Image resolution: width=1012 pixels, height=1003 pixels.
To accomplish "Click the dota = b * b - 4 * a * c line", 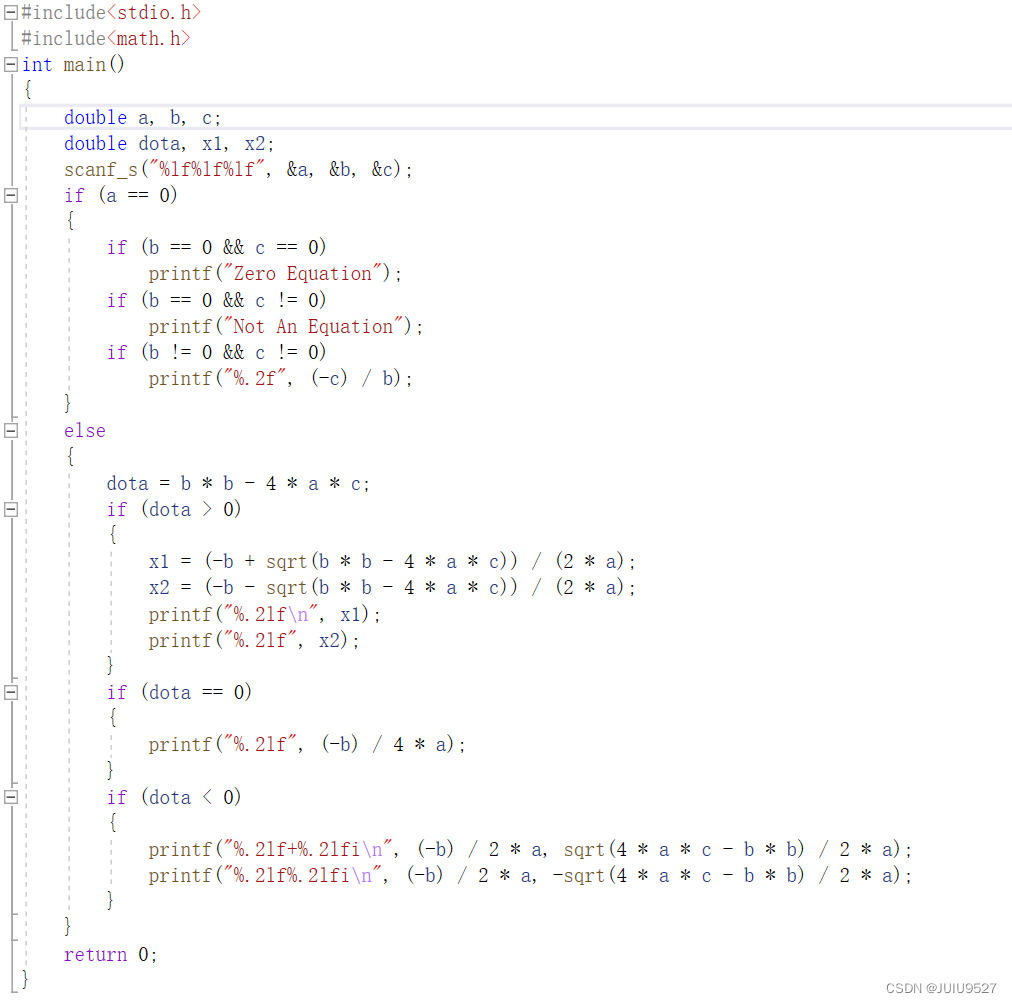I will click(x=239, y=483).
